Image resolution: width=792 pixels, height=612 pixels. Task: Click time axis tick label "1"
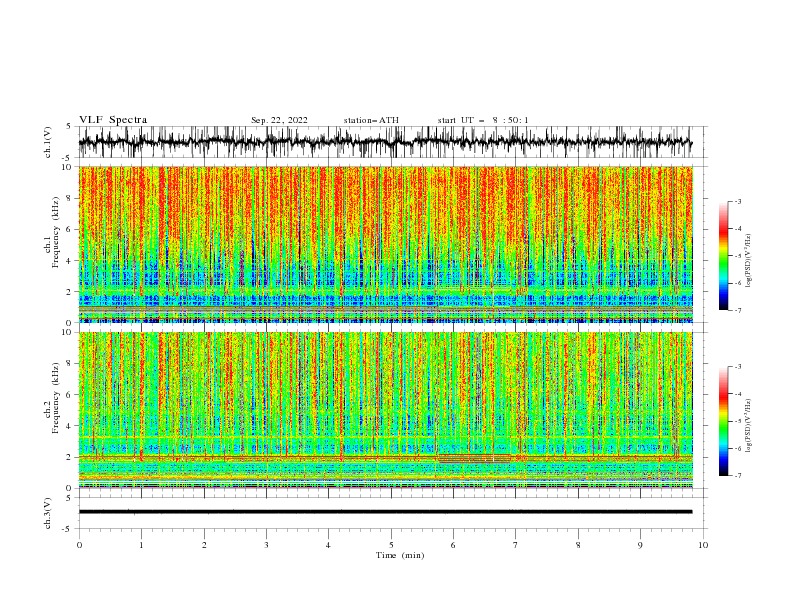(x=141, y=545)
